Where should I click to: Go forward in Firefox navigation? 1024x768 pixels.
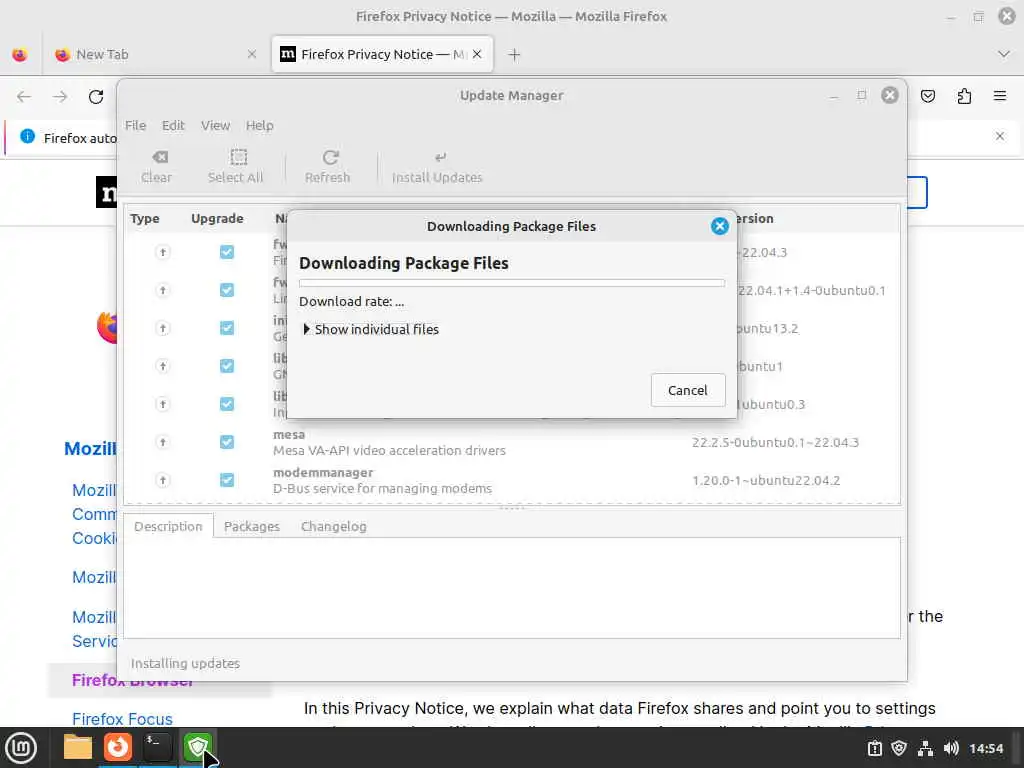pyautogui.click(x=60, y=97)
